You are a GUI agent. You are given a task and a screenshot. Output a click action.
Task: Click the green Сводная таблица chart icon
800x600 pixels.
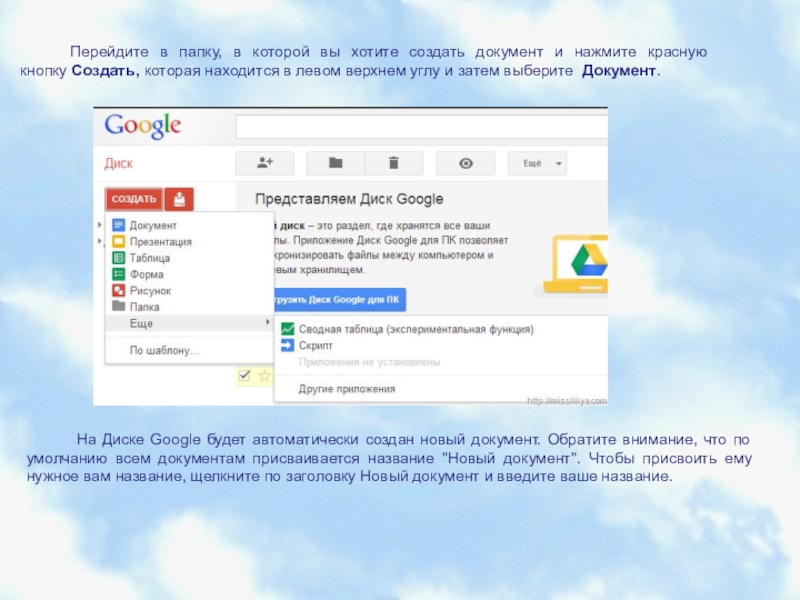point(288,329)
